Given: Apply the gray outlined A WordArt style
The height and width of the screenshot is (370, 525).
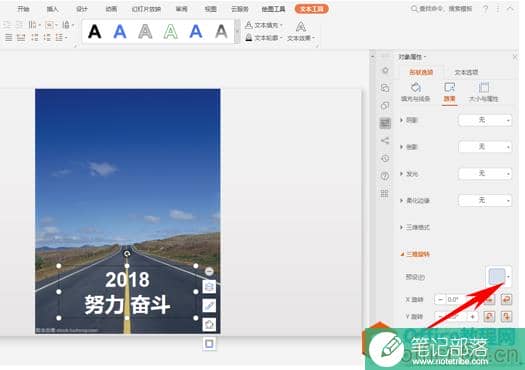Looking at the screenshot, I should click(145, 32).
